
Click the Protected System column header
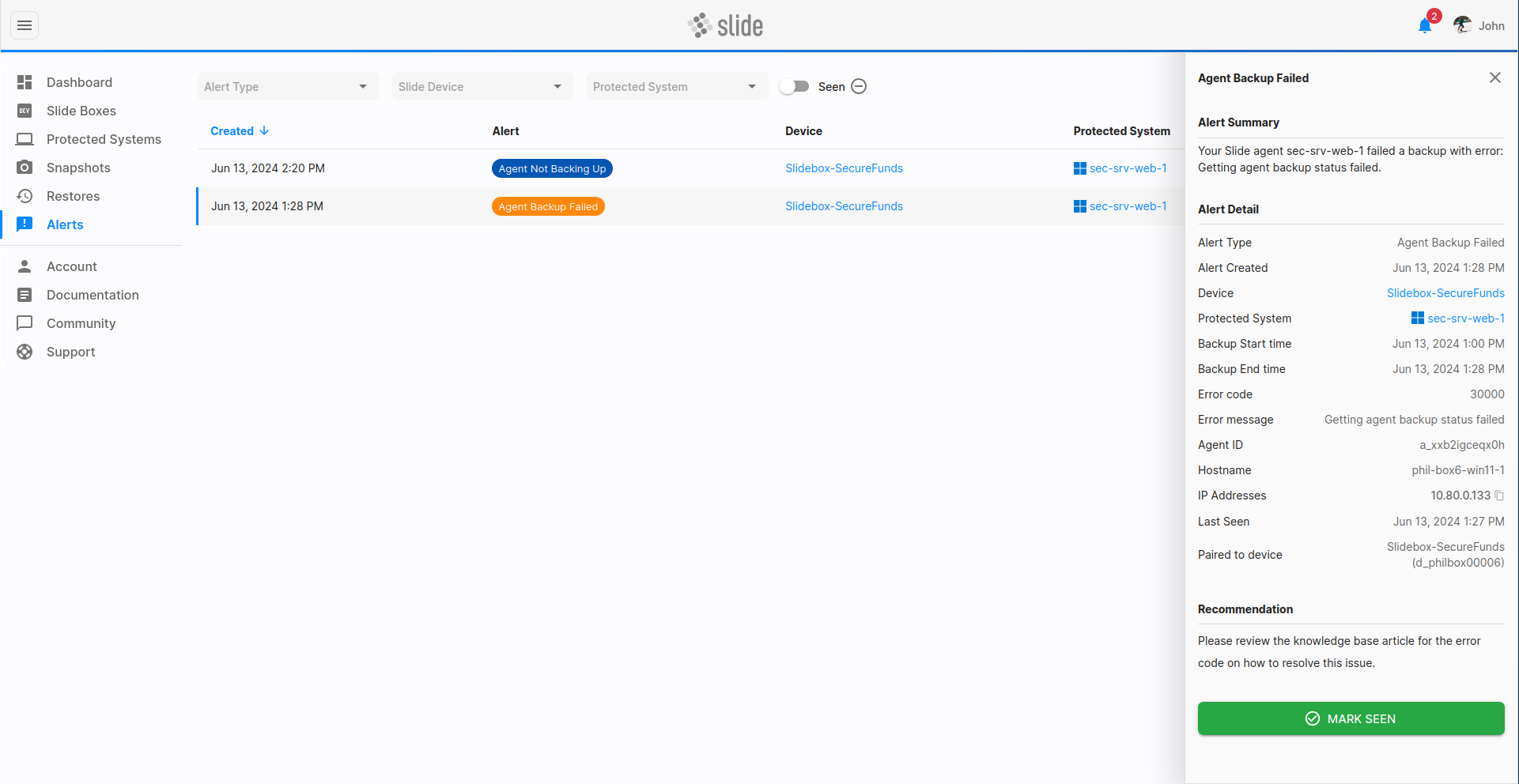(x=1121, y=131)
